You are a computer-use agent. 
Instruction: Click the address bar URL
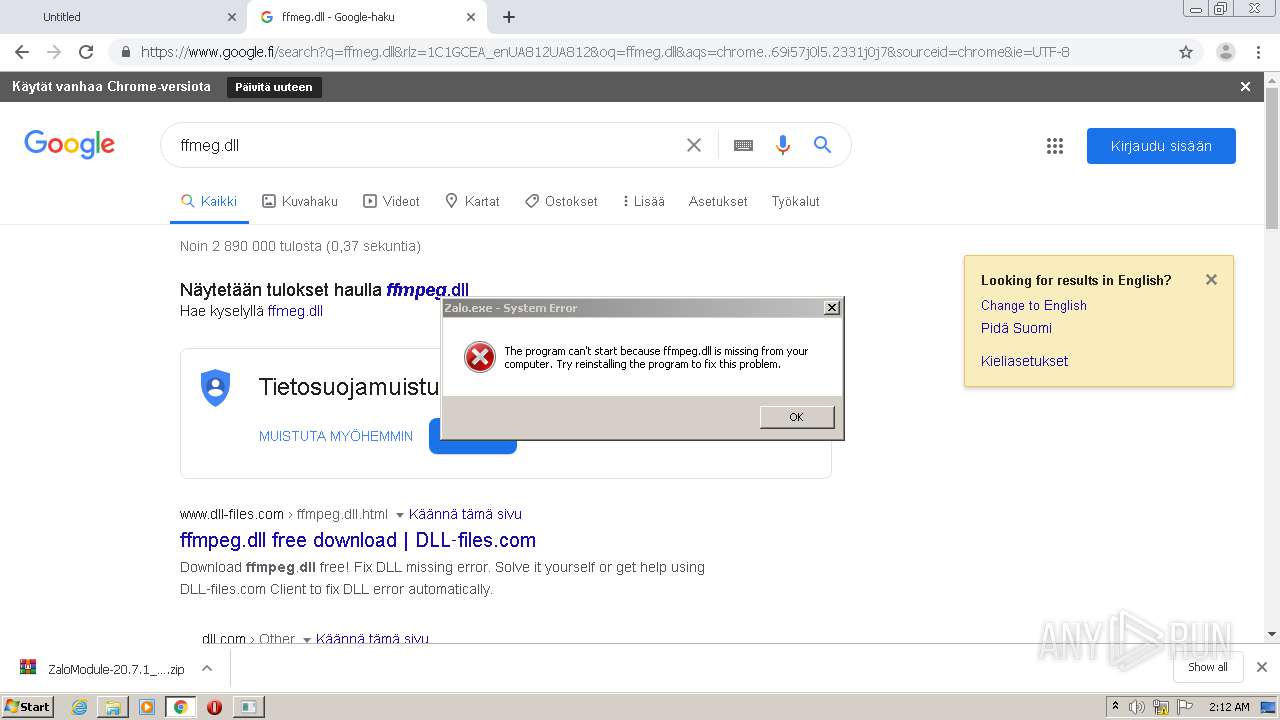(x=605, y=52)
